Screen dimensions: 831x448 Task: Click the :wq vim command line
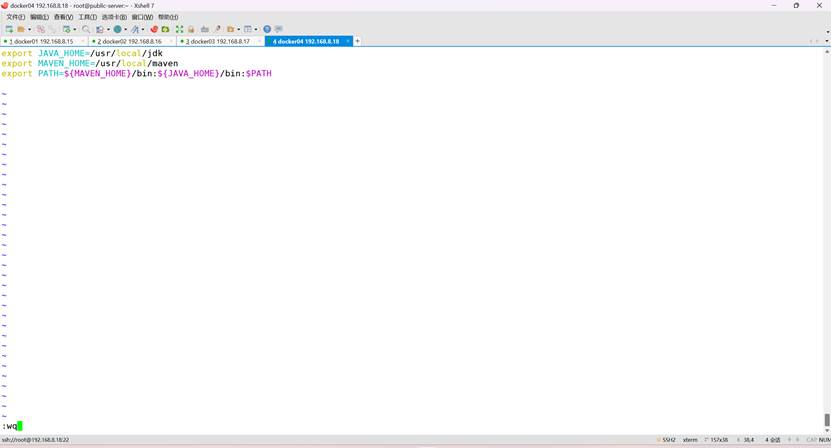[x=10, y=426]
